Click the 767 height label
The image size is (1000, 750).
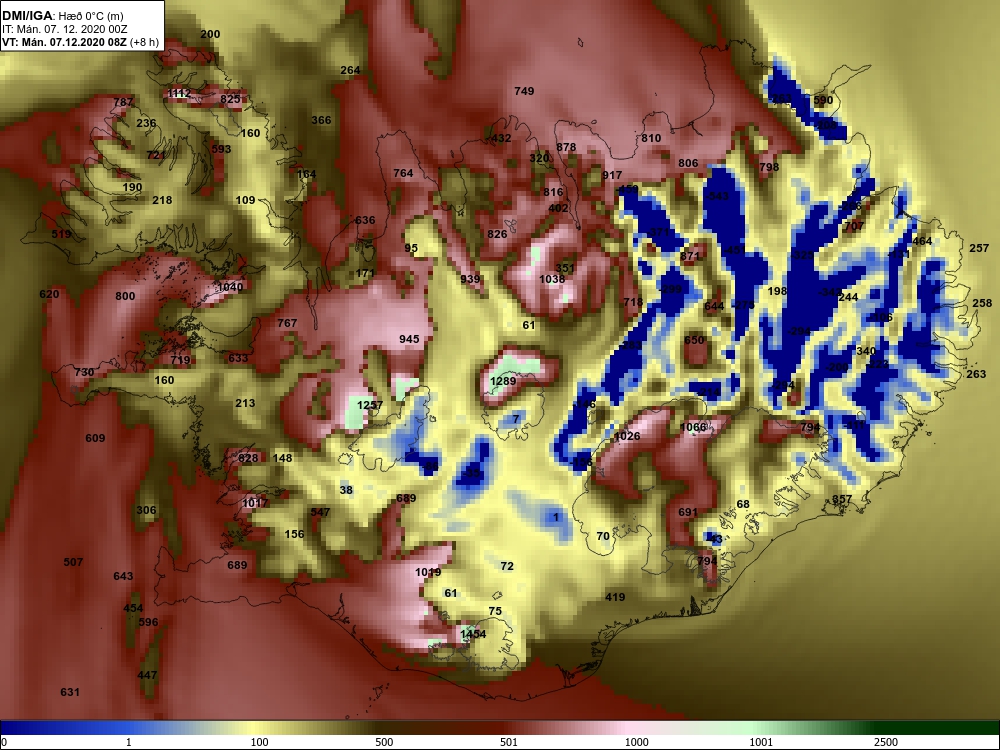coord(288,323)
